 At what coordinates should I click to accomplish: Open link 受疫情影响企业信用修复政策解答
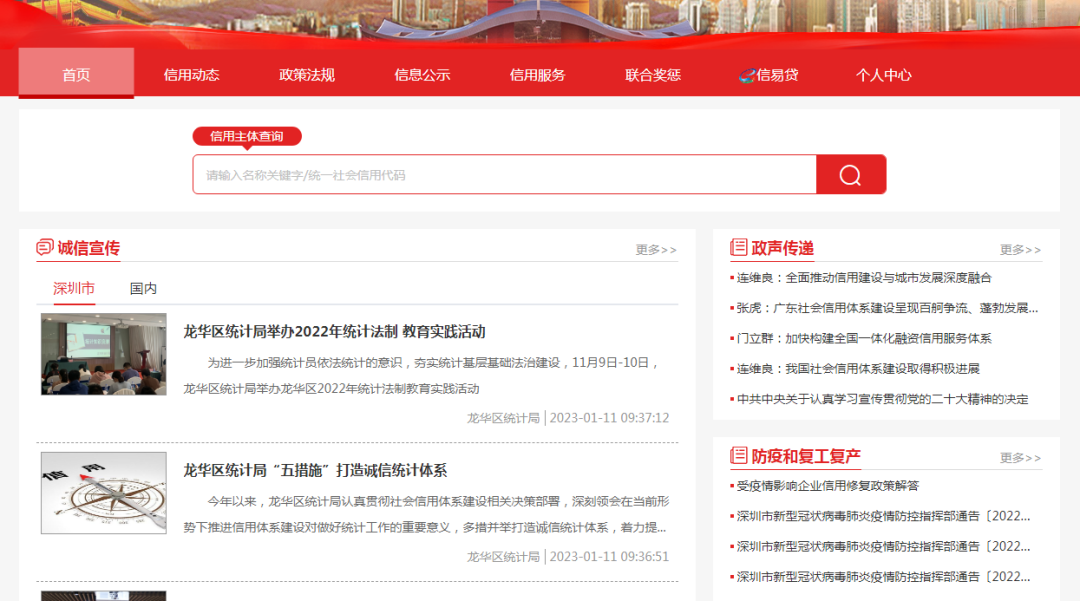(827, 486)
